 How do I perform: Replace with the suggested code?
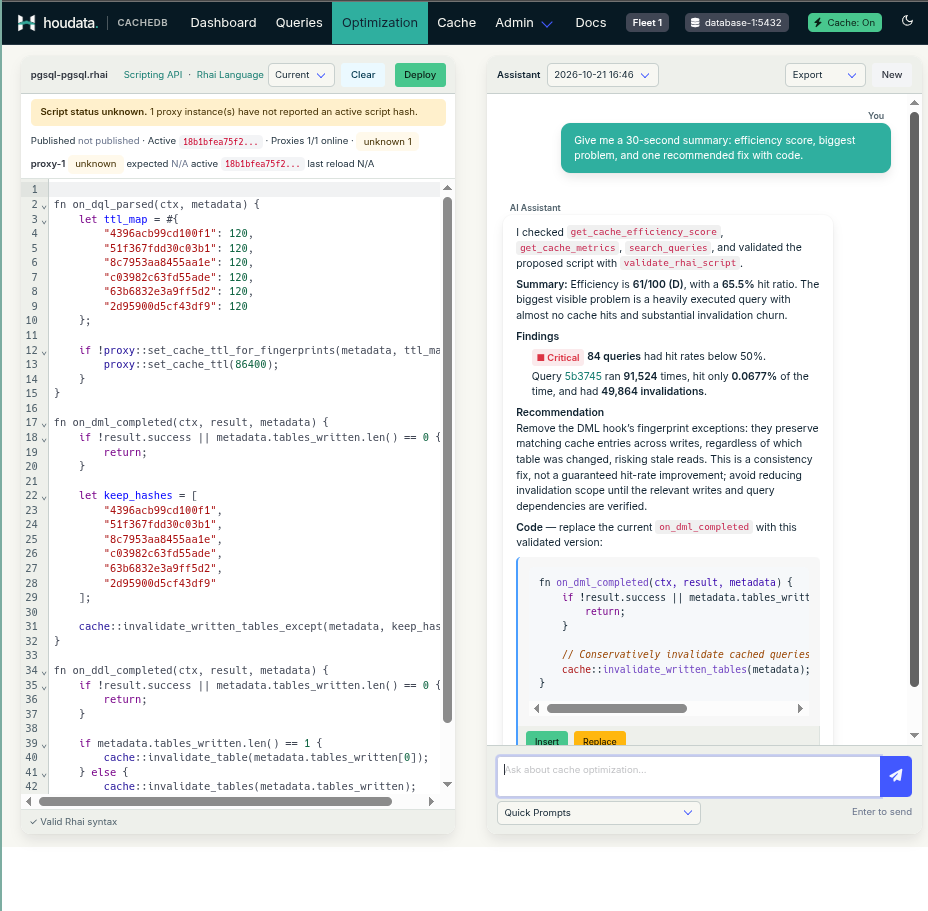click(600, 739)
